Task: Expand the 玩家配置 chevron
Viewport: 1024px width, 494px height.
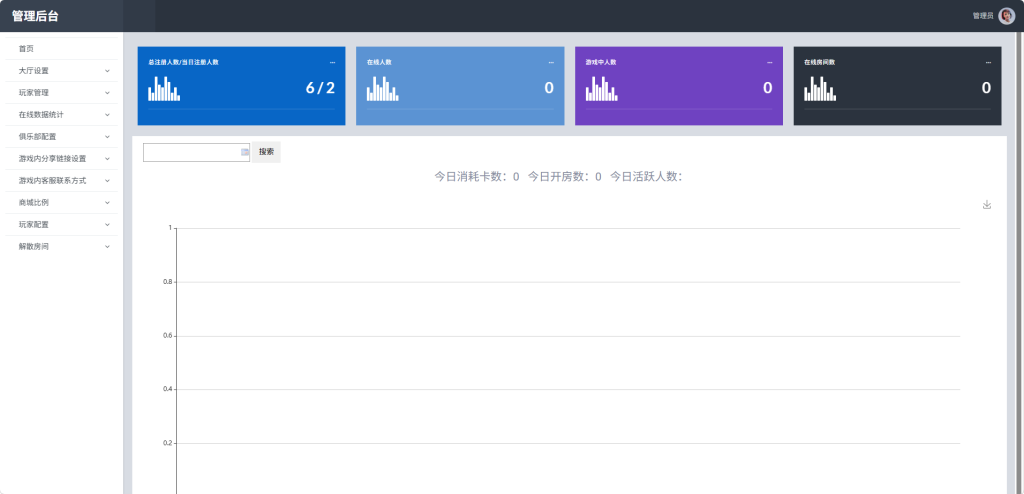Action: [108, 225]
